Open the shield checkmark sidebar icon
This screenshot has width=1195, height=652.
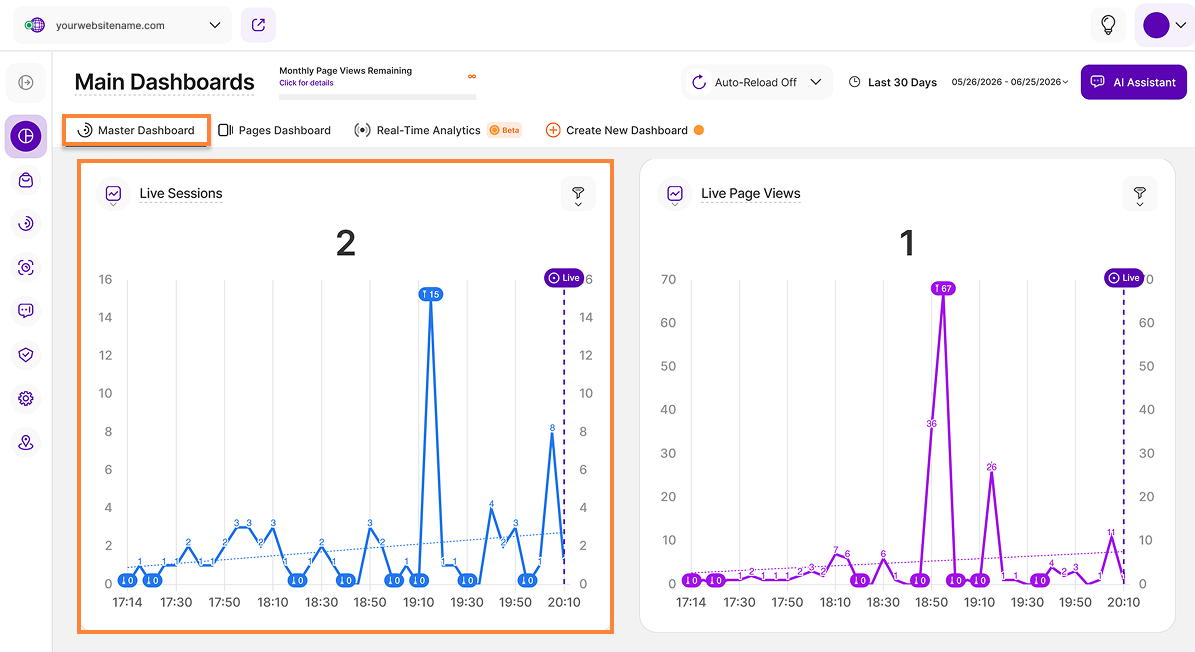coord(26,354)
